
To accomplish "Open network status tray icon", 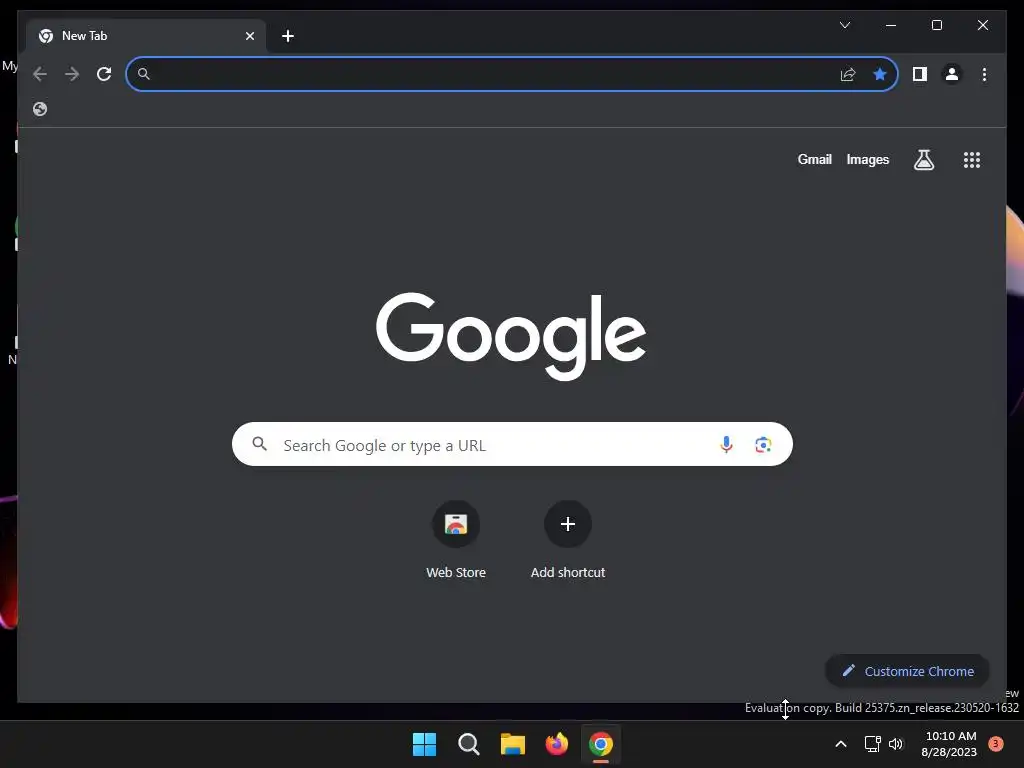I will (872, 744).
